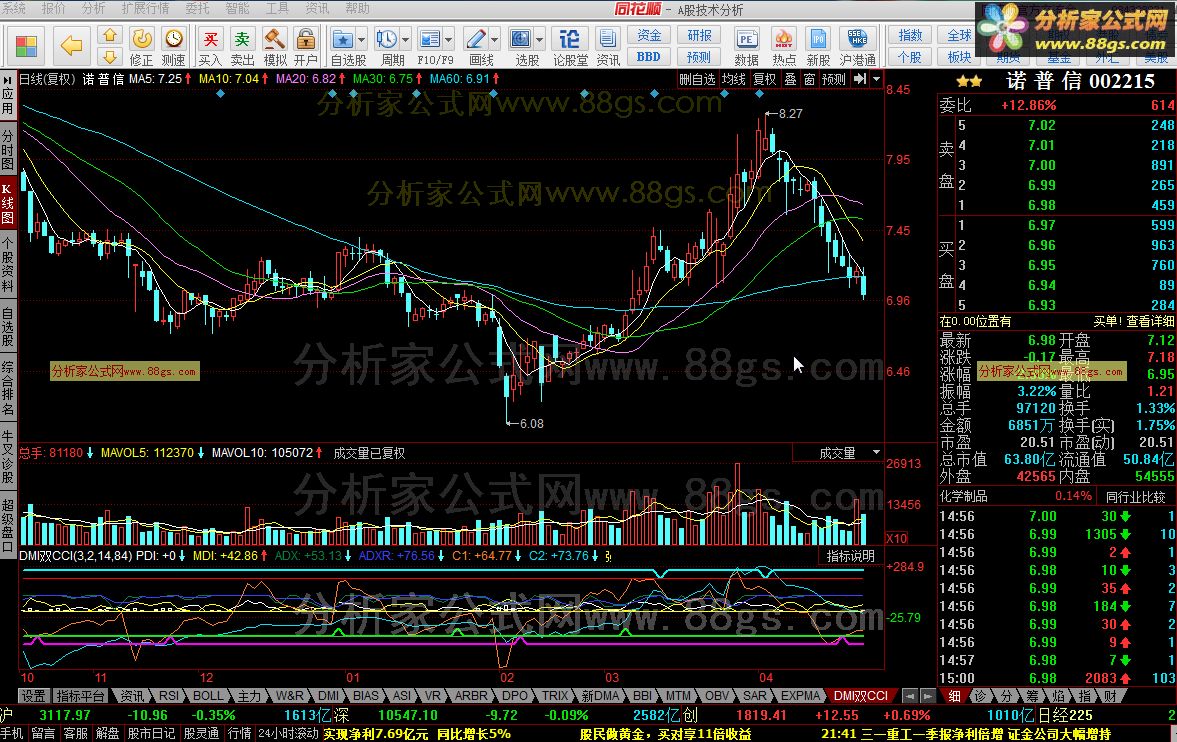Click the star rating next to 诺普信
1177x742 pixels.
(969, 81)
